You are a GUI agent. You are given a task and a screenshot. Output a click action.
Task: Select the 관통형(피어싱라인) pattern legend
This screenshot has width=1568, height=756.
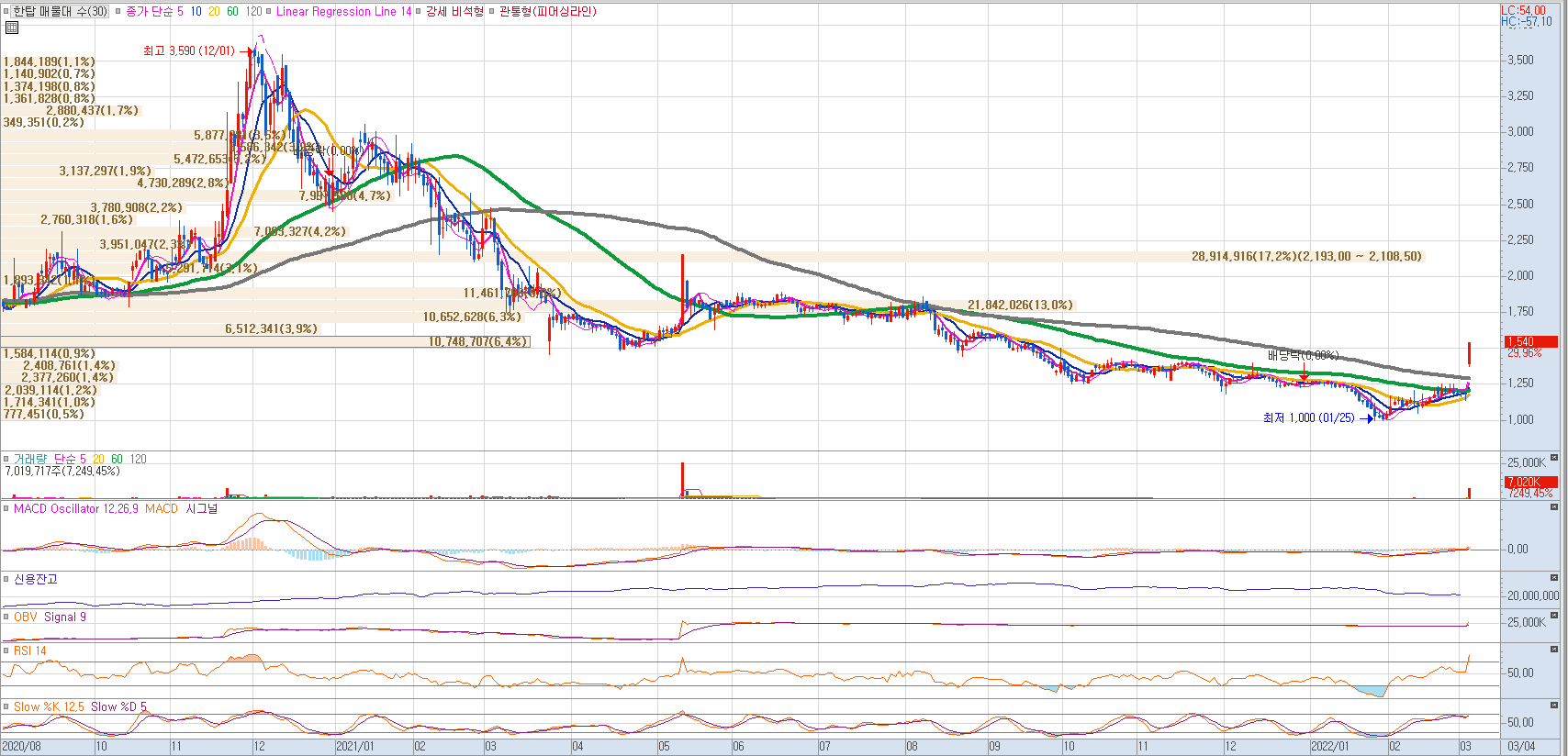pos(548,12)
